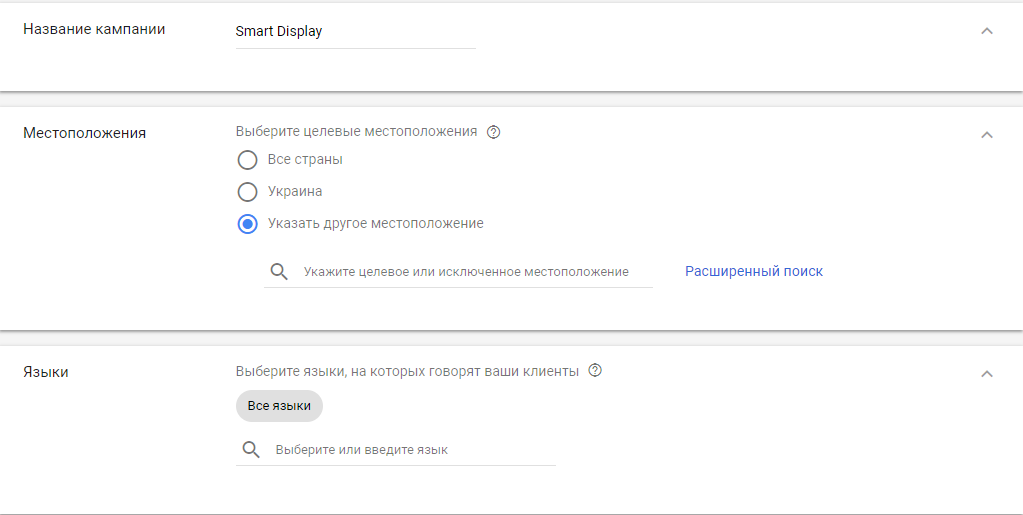This screenshot has width=1023, height=515.
Task: Click the "Выберите целевые местоположения" text
Action: 356,132
